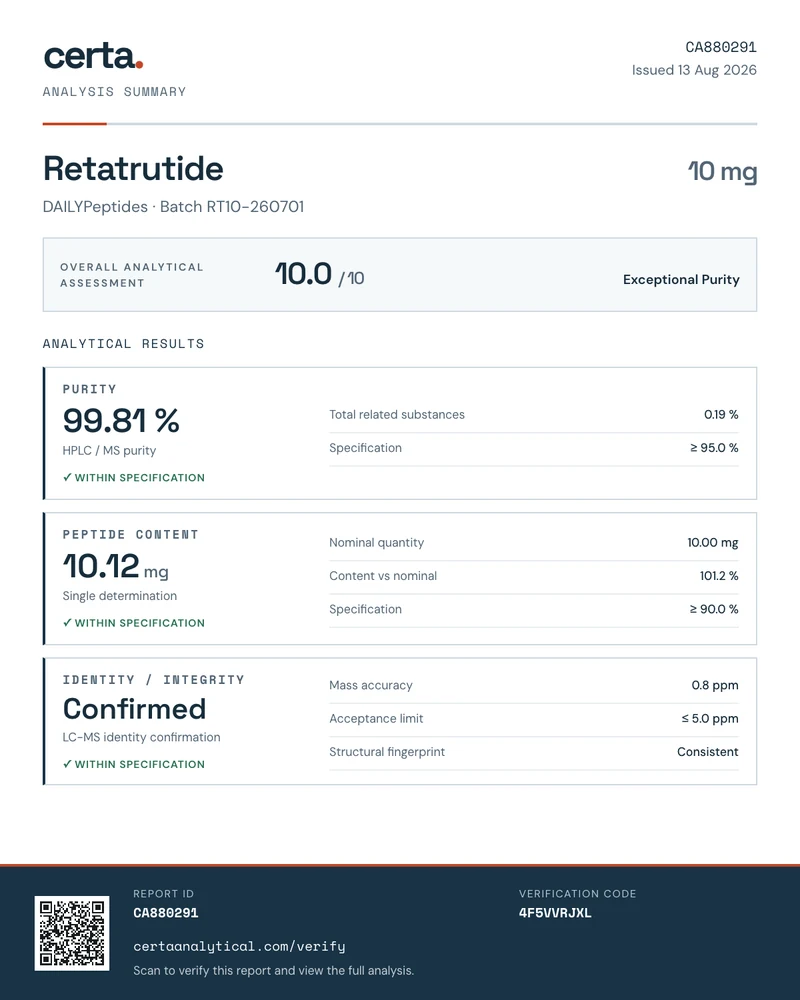The image size is (800, 1000).
Task: Click the 'Confirmed' identity result
Action: (134, 709)
